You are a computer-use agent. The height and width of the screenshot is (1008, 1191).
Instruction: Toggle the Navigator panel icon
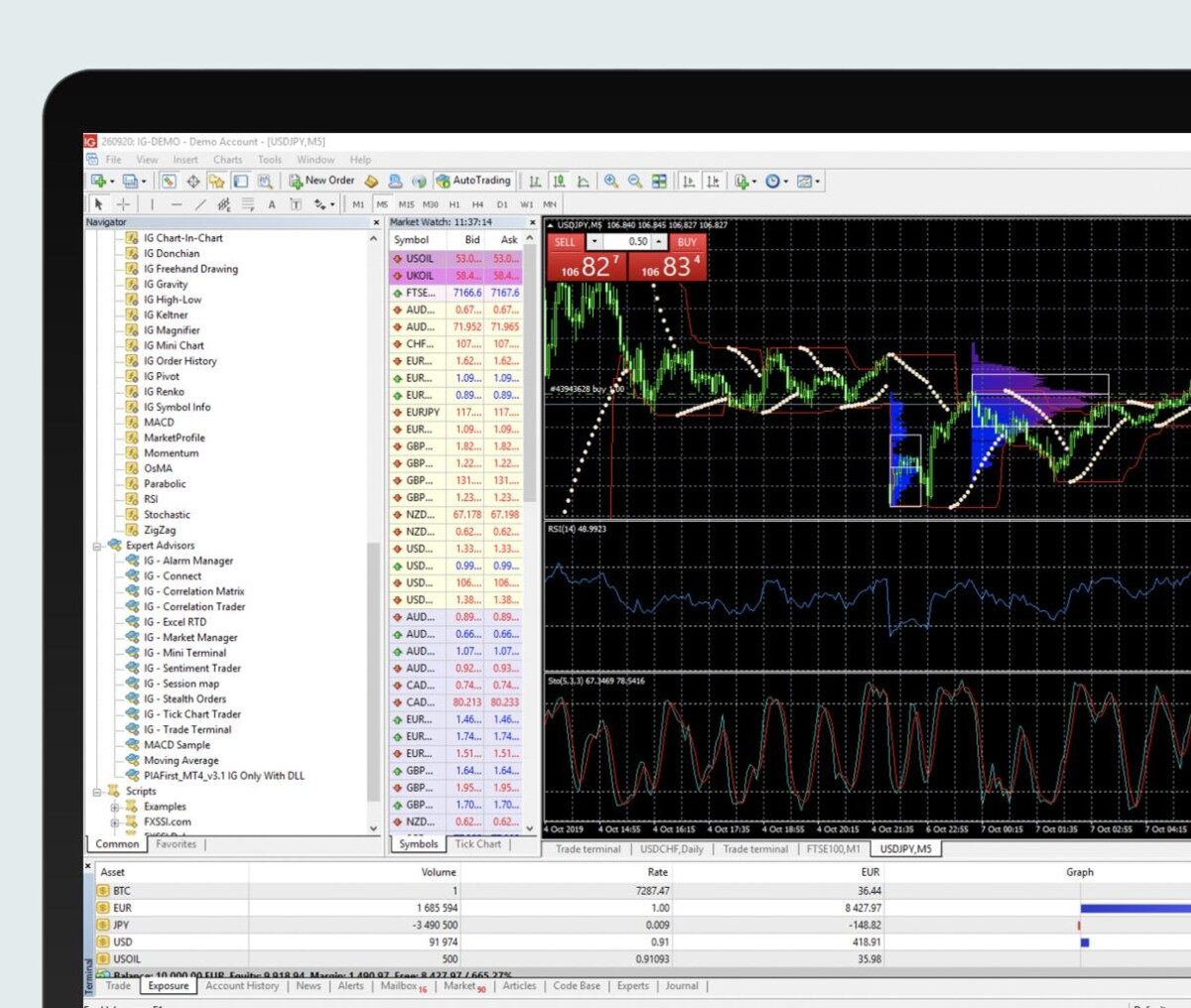pyautogui.click(x=216, y=181)
